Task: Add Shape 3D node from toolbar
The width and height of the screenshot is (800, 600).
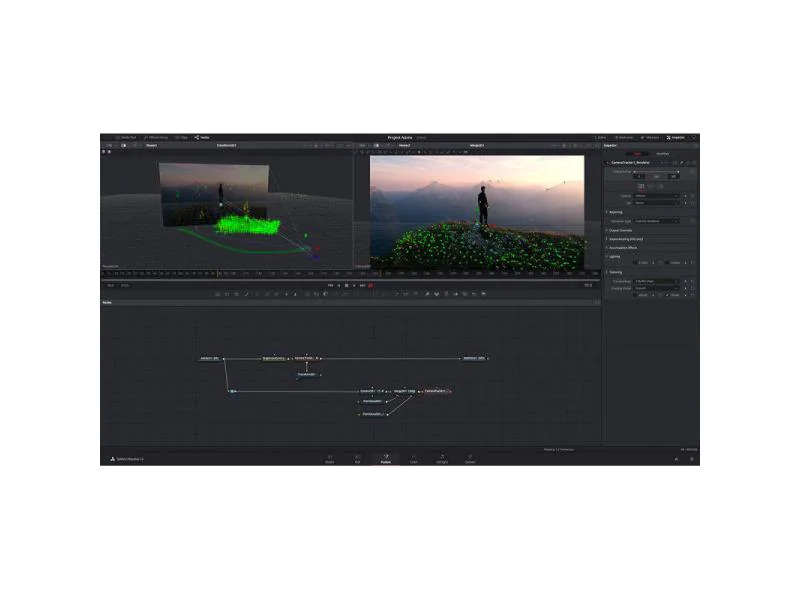Action: coord(437,294)
